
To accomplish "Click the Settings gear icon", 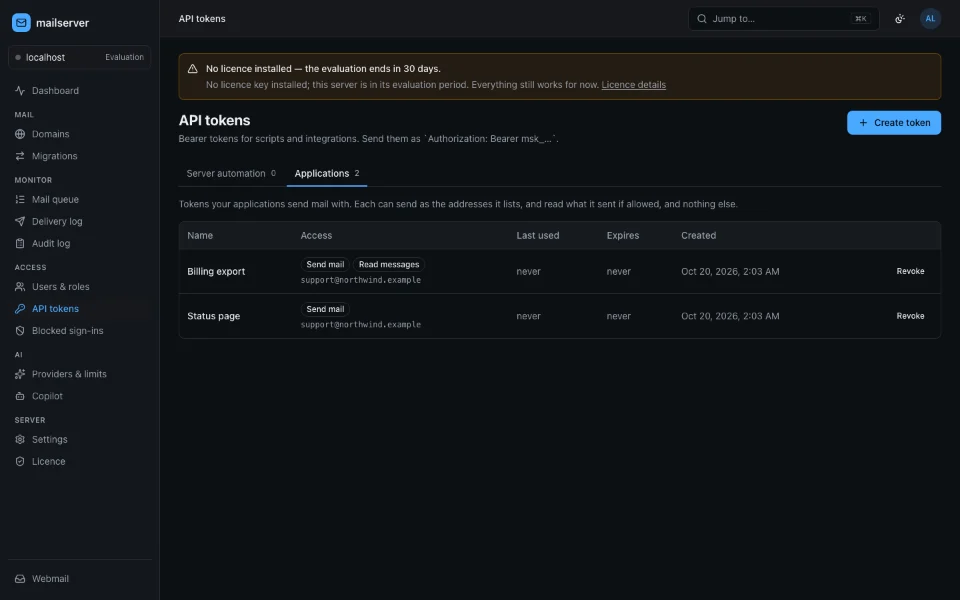I will coord(20,440).
